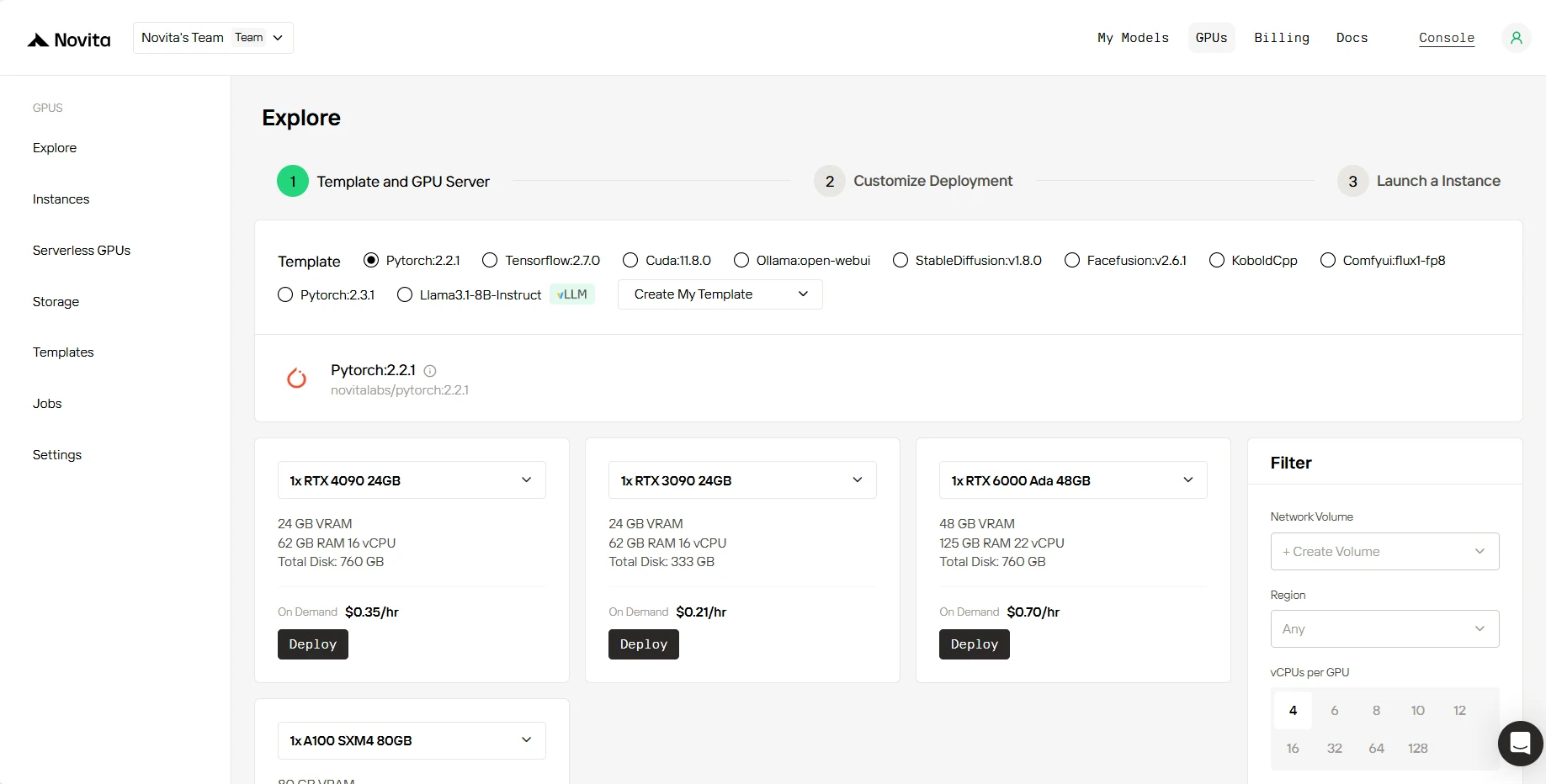
Task: Open Storage in the sidebar
Action: 56,302
